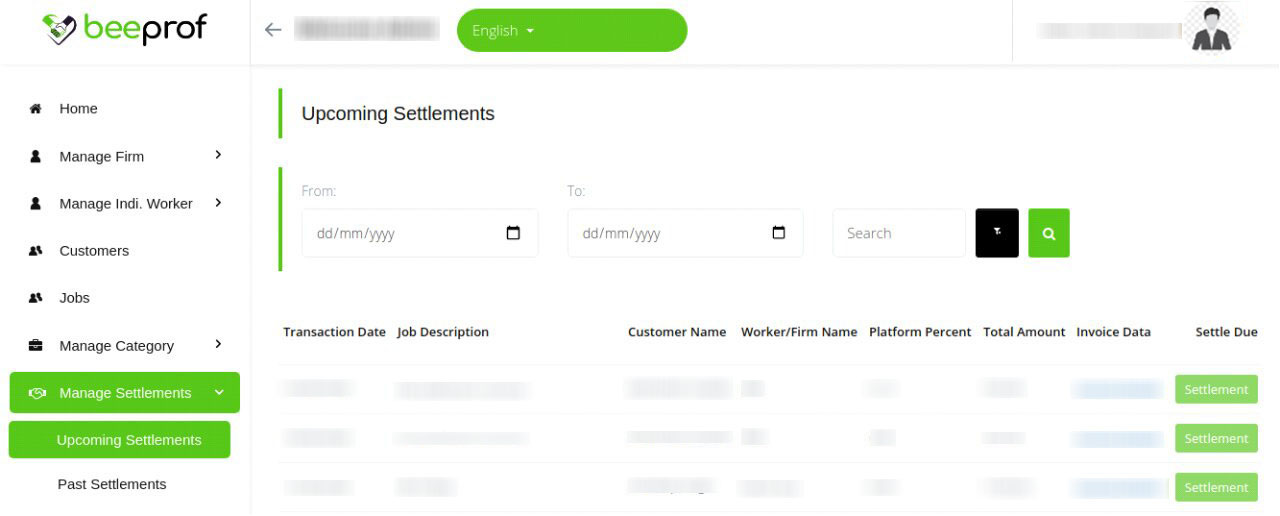Open the From date calendar picker

point(513,233)
